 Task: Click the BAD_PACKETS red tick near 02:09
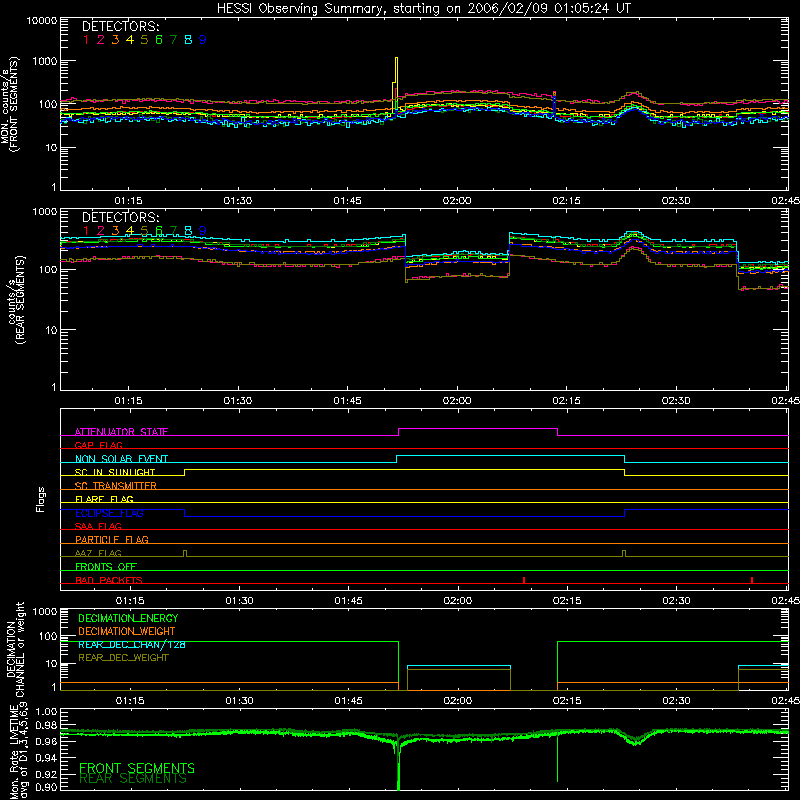(x=524, y=580)
